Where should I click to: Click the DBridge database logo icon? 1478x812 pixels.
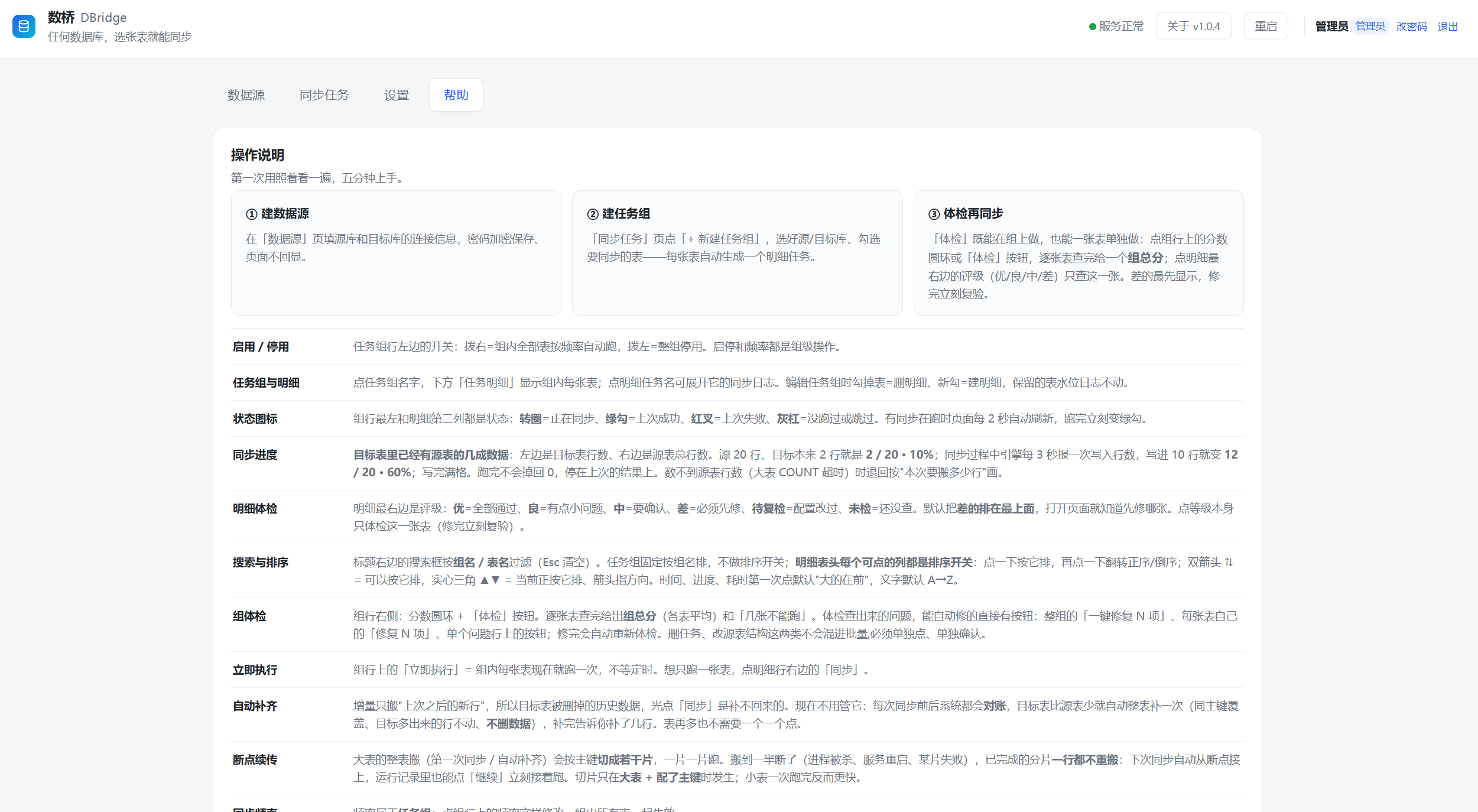point(24,27)
